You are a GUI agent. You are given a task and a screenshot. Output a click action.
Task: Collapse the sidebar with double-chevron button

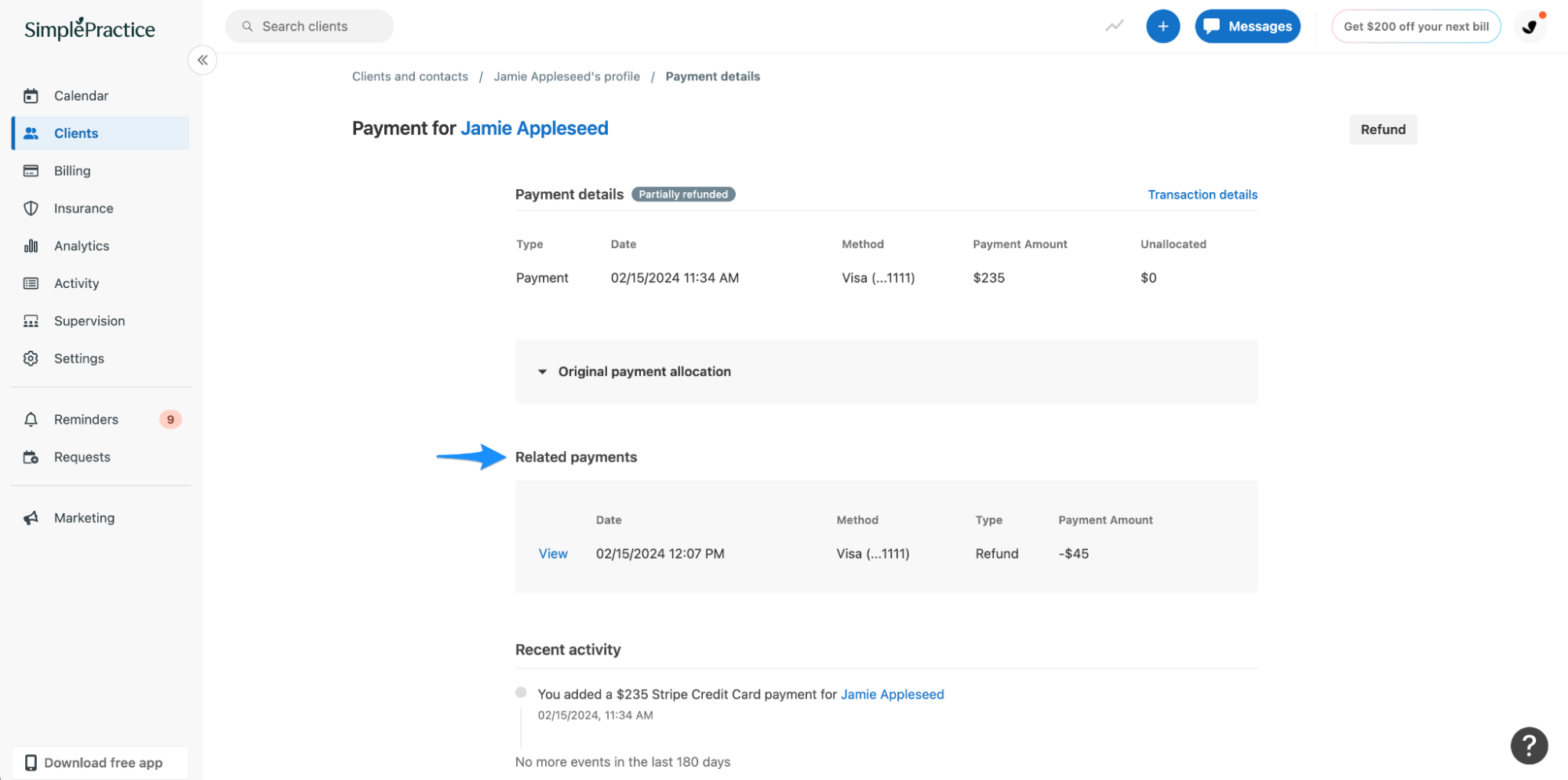pyautogui.click(x=202, y=60)
